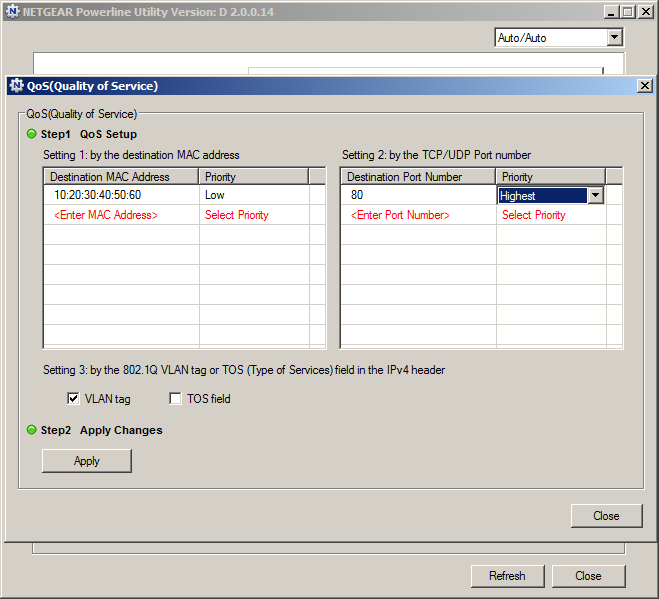The height and width of the screenshot is (599, 659).
Task: Select the port number 80 cell
Action: [x=419, y=195]
